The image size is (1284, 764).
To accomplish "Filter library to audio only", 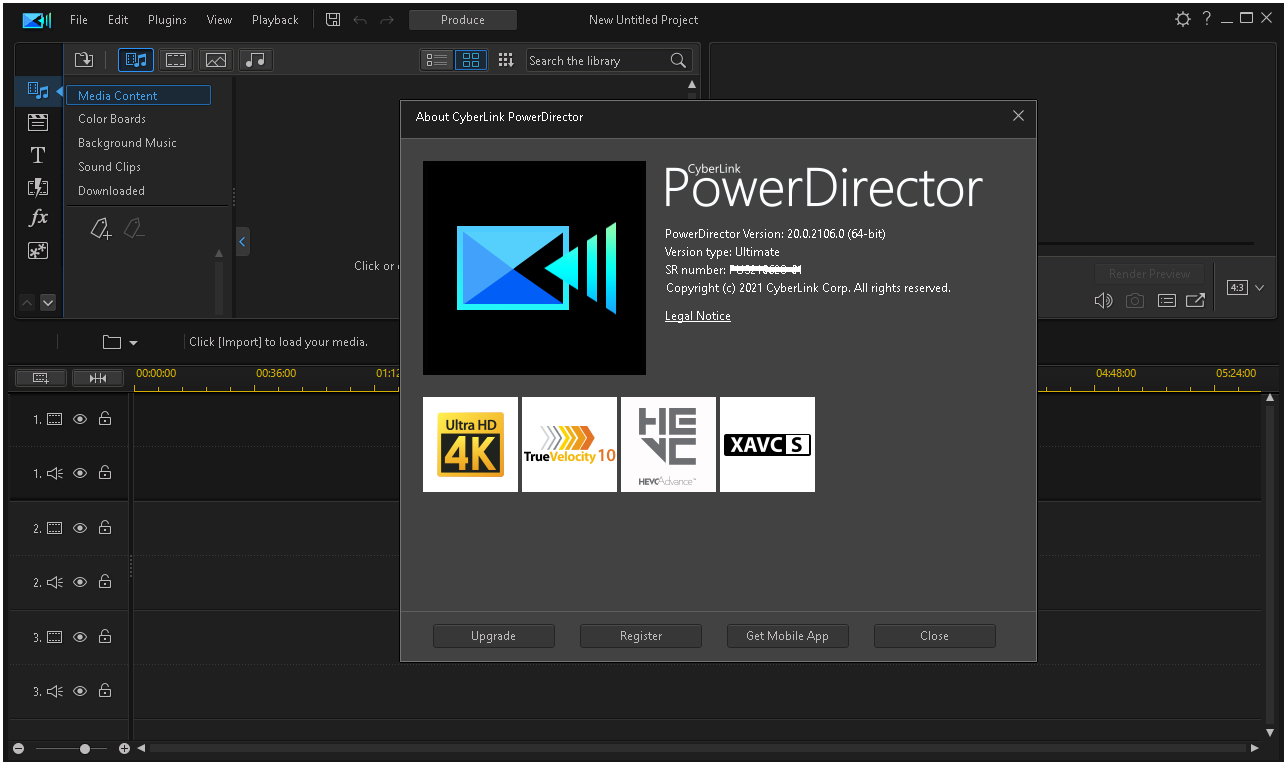I will tap(257, 60).
